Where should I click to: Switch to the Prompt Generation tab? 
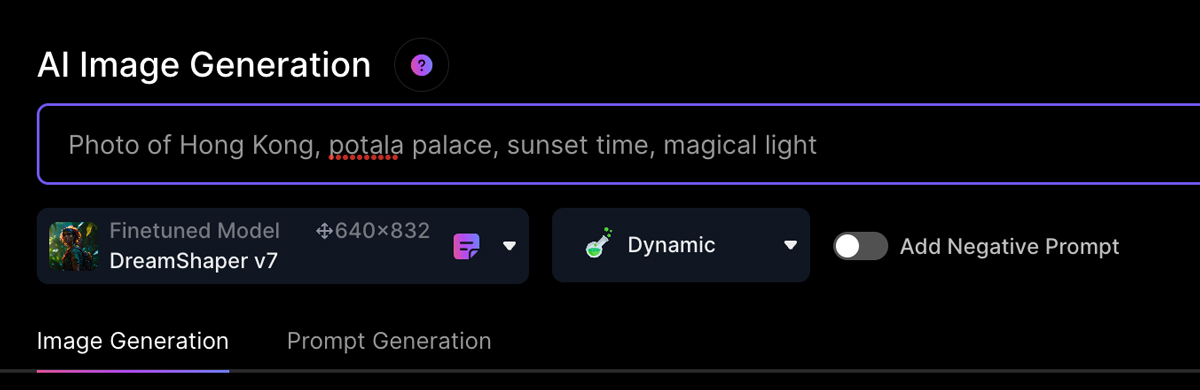tap(389, 341)
